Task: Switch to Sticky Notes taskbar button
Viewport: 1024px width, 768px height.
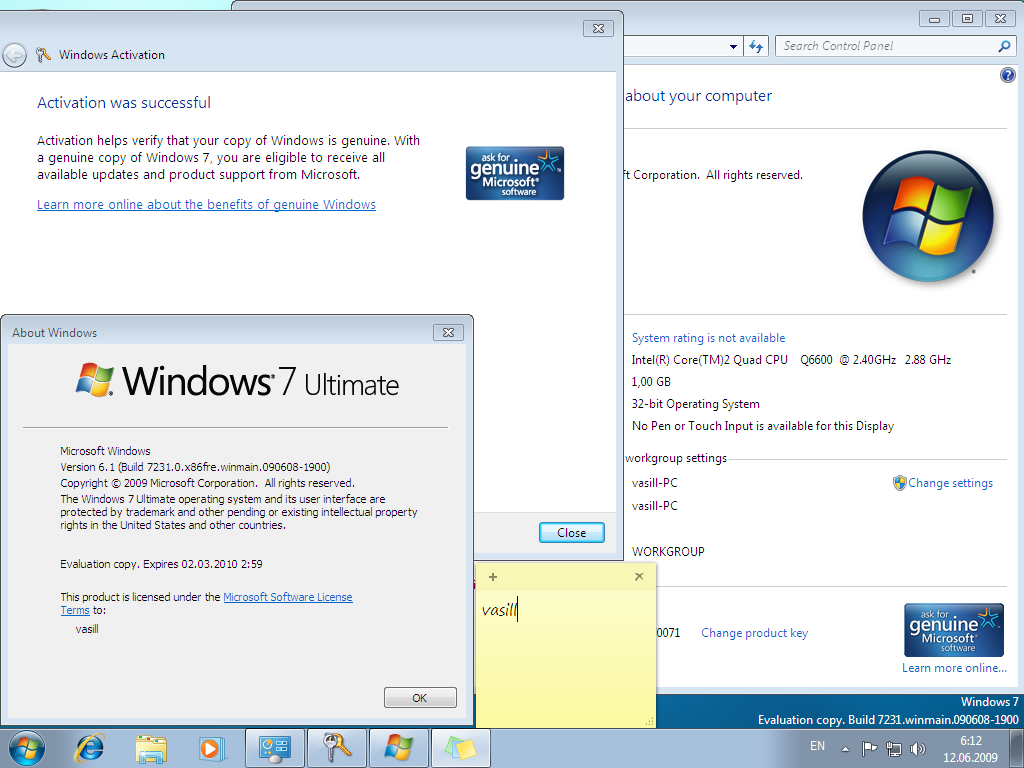Action: pyautogui.click(x=460, y=748)
